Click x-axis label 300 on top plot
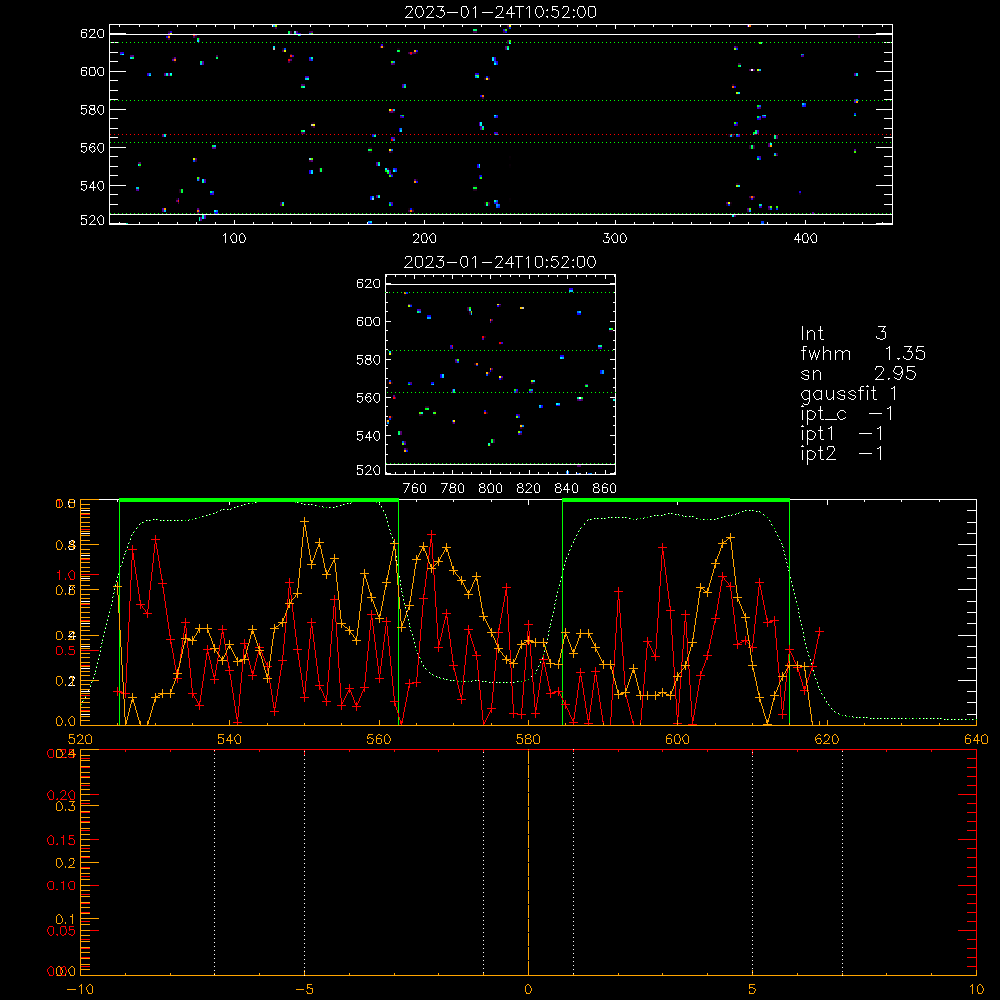The width and height of the screenshot is (1000, 1000). [x=615, y=239]
